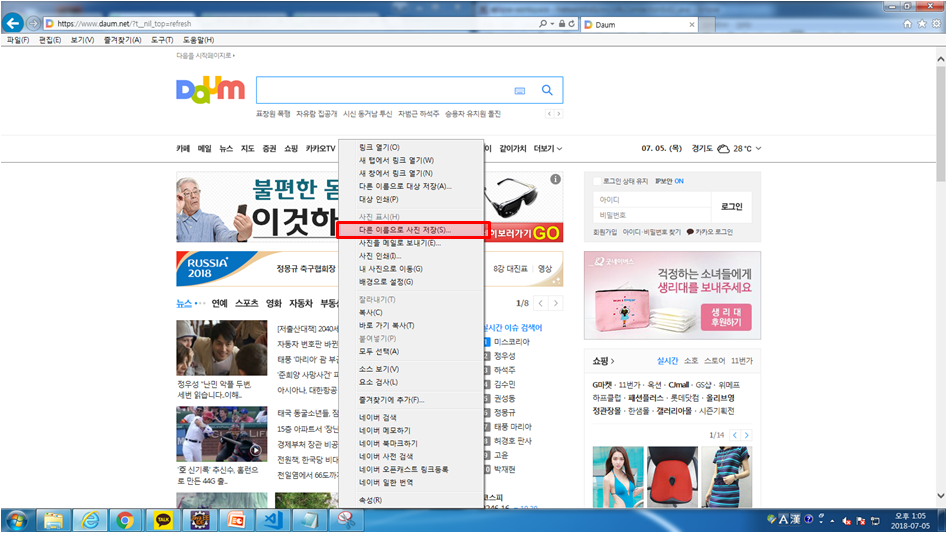Click vertical scrollbar down arrow
This screenshot has height=533, width=947.
click(x=940, y=496)
